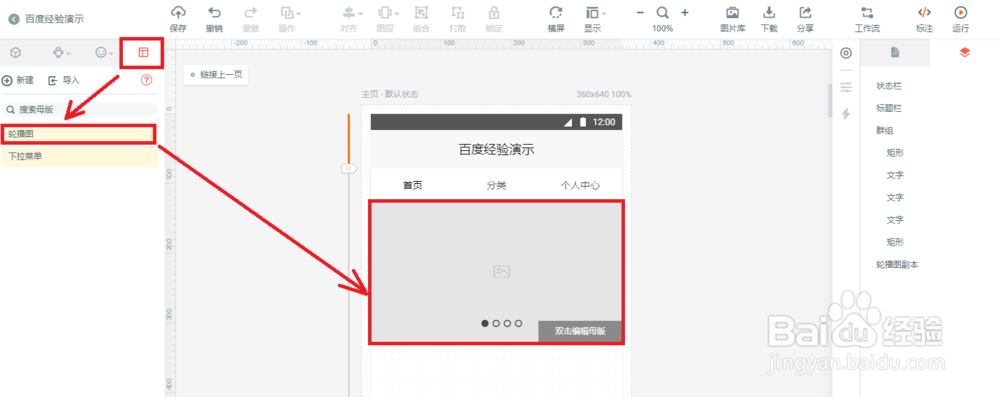Select the 轮播图副本 layer
1000x397 pixels.
tap(897, 265)
